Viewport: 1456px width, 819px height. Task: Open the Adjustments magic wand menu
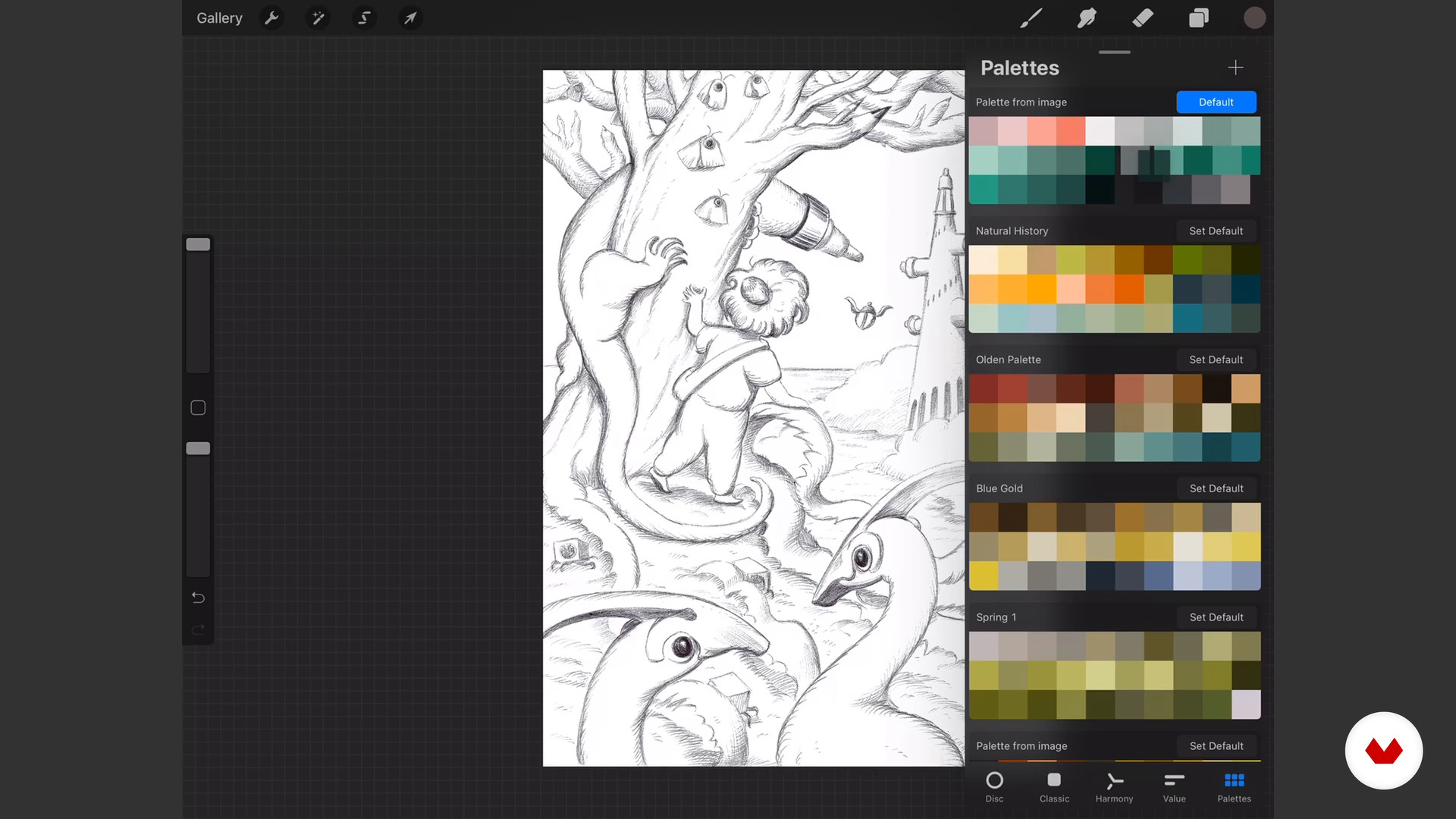coord(318,18)
